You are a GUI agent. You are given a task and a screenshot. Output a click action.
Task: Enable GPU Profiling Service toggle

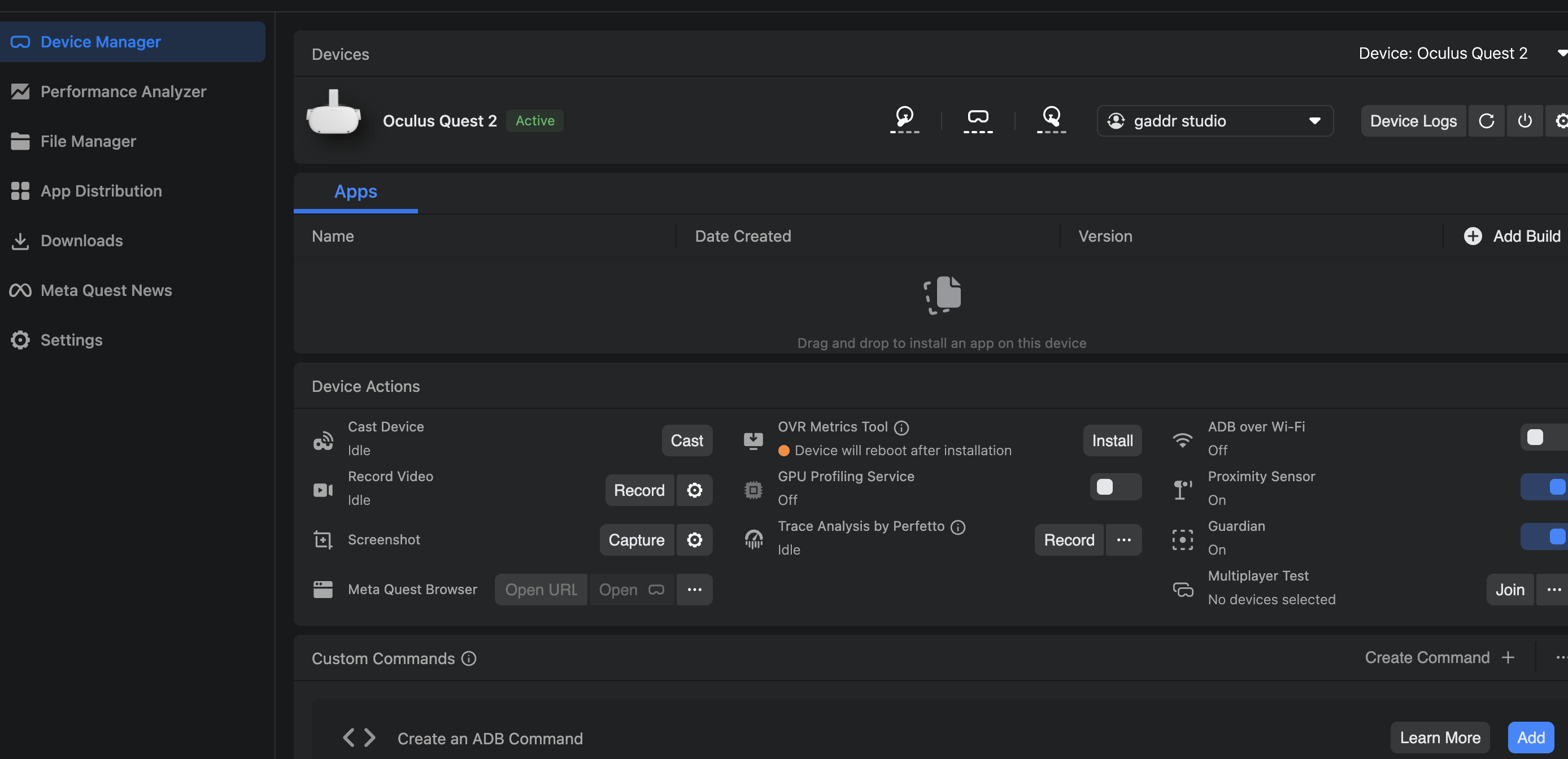1115,487
